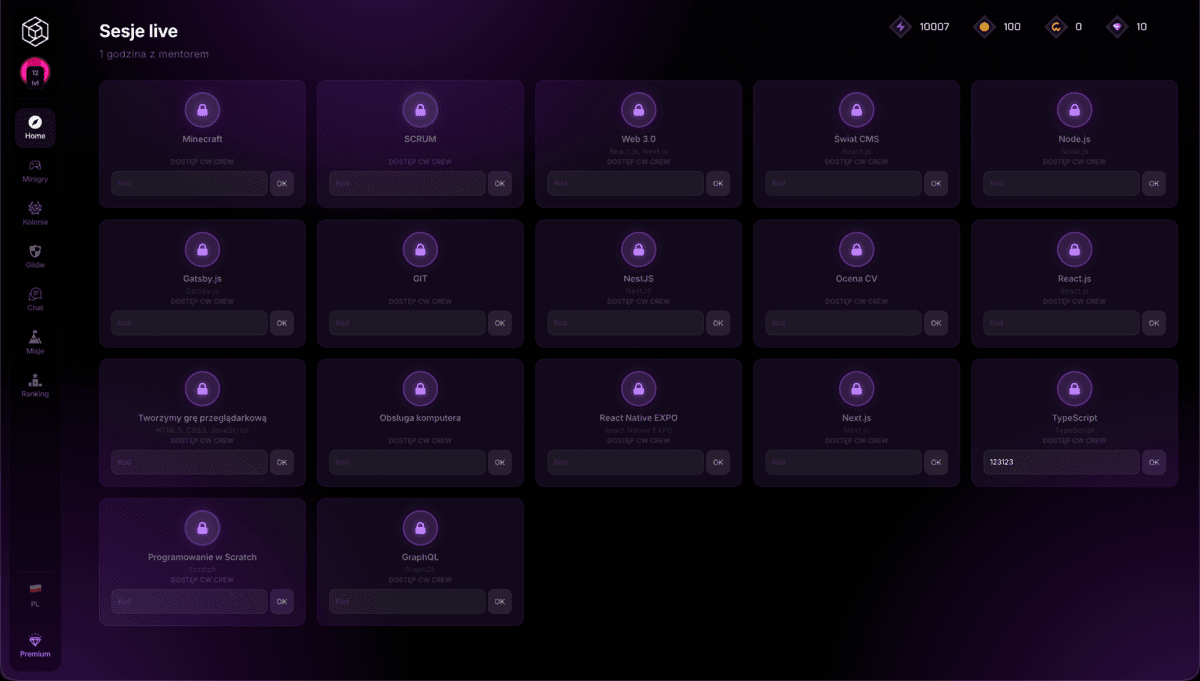Click the pink gem icon showing 10

click(x=1117, y=27)
